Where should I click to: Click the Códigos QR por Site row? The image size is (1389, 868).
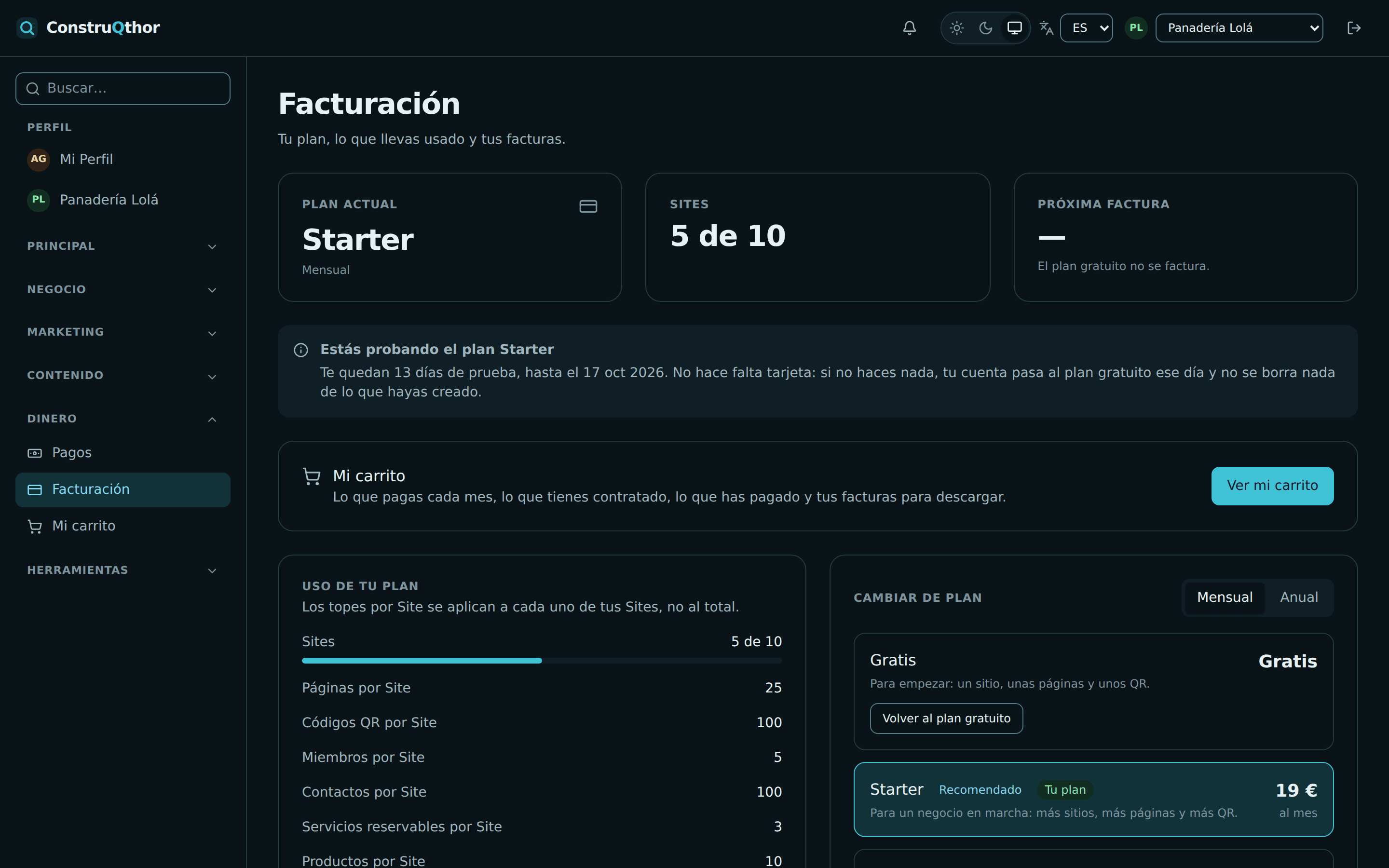542,723
